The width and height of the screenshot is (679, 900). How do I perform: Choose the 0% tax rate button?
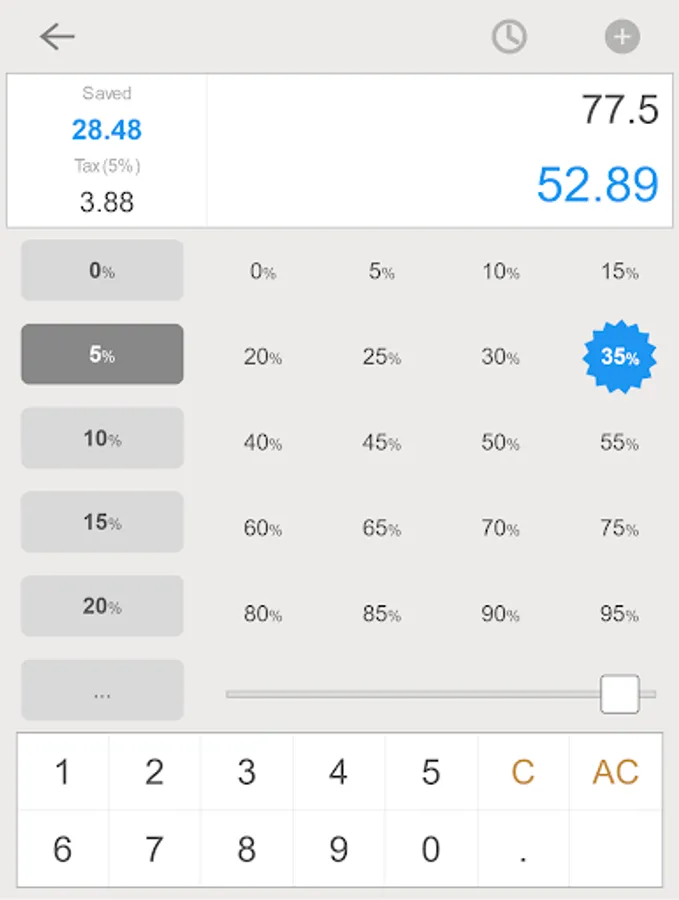coord(102,270)
